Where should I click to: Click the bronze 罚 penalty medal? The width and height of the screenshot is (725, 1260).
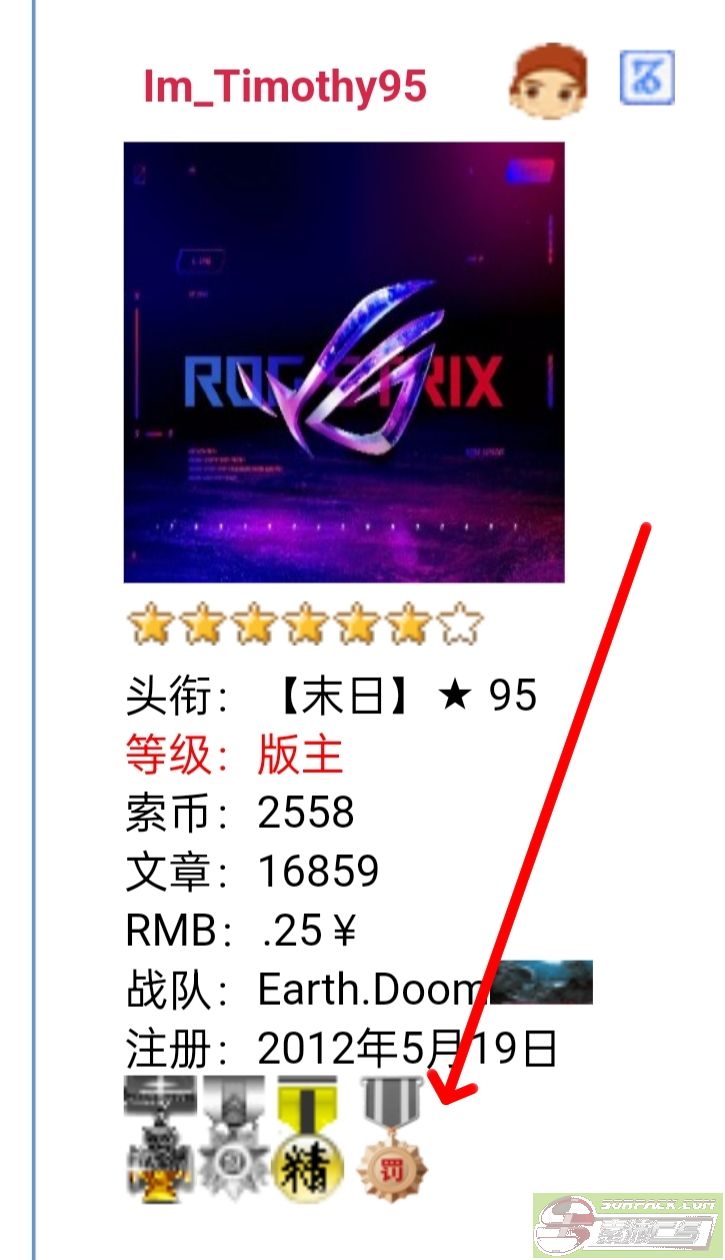point(392,1137)
